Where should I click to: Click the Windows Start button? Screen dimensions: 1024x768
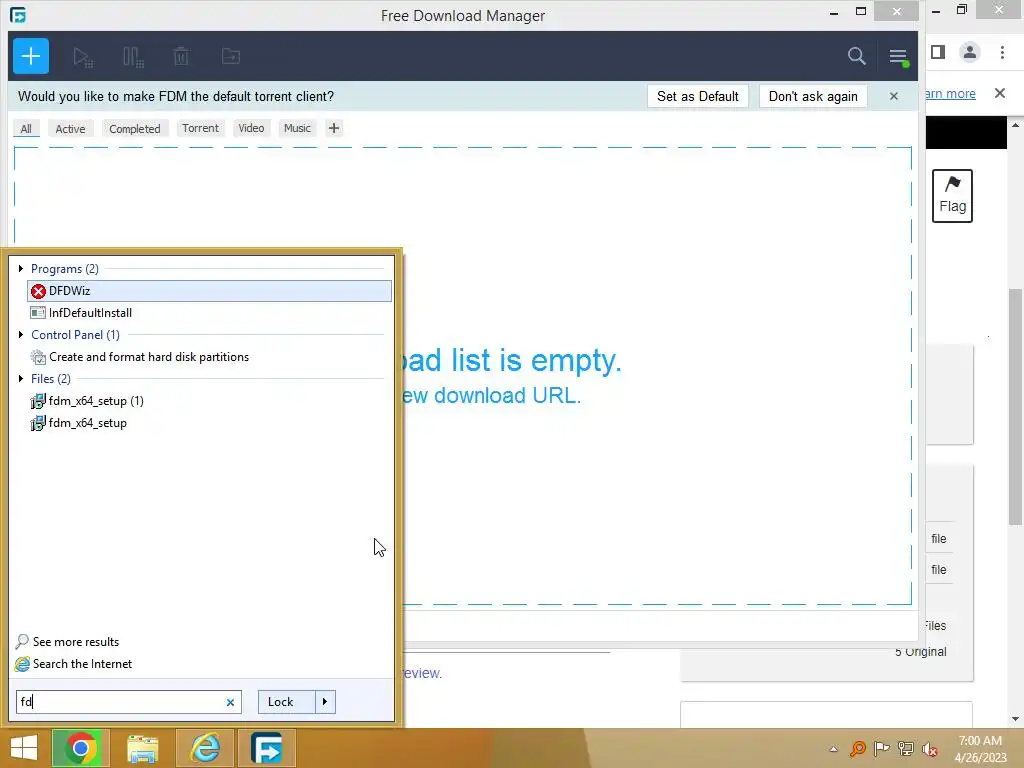pos(24,748)
